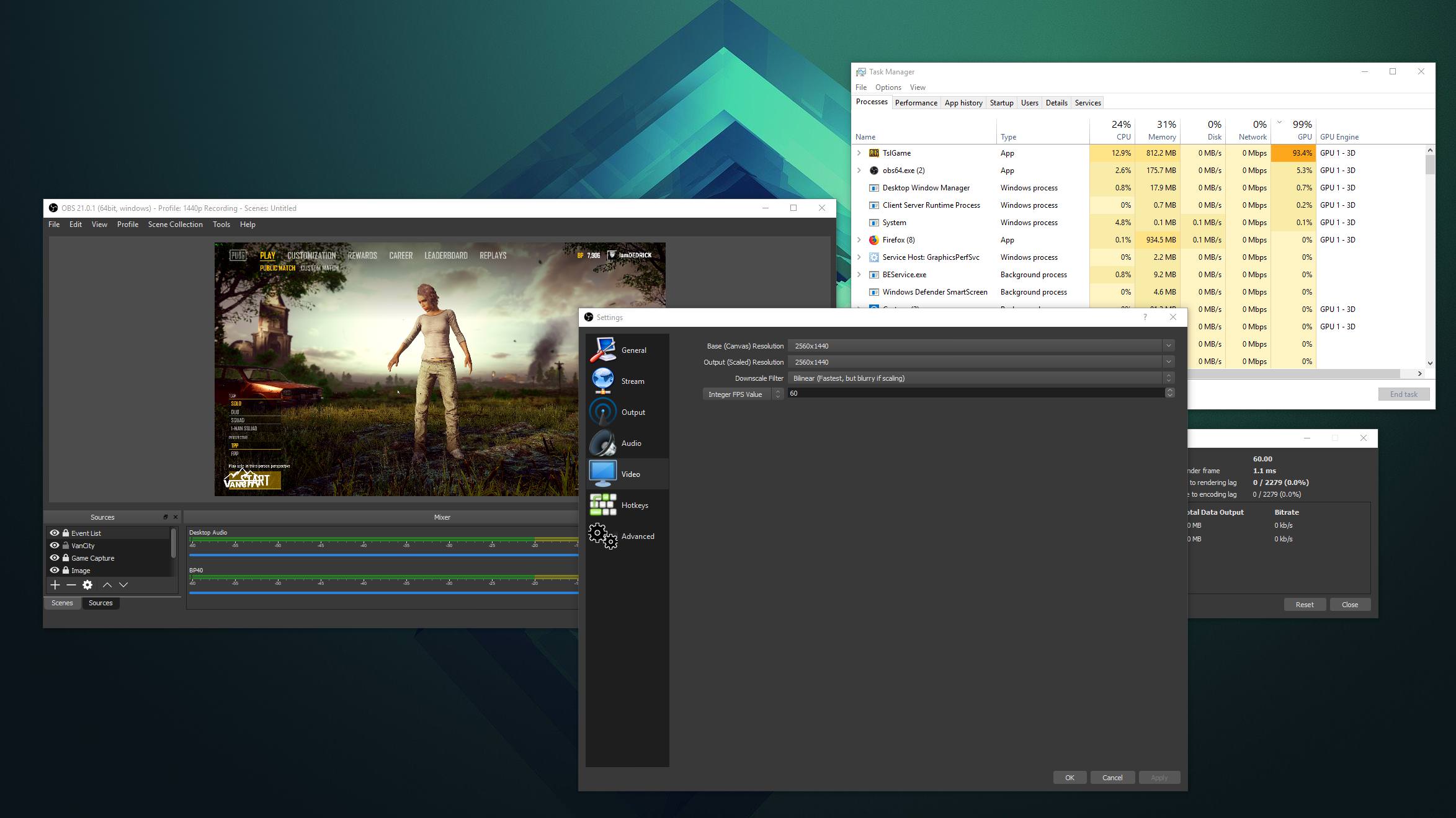Click Reset in Stats window

[1305, 605]
